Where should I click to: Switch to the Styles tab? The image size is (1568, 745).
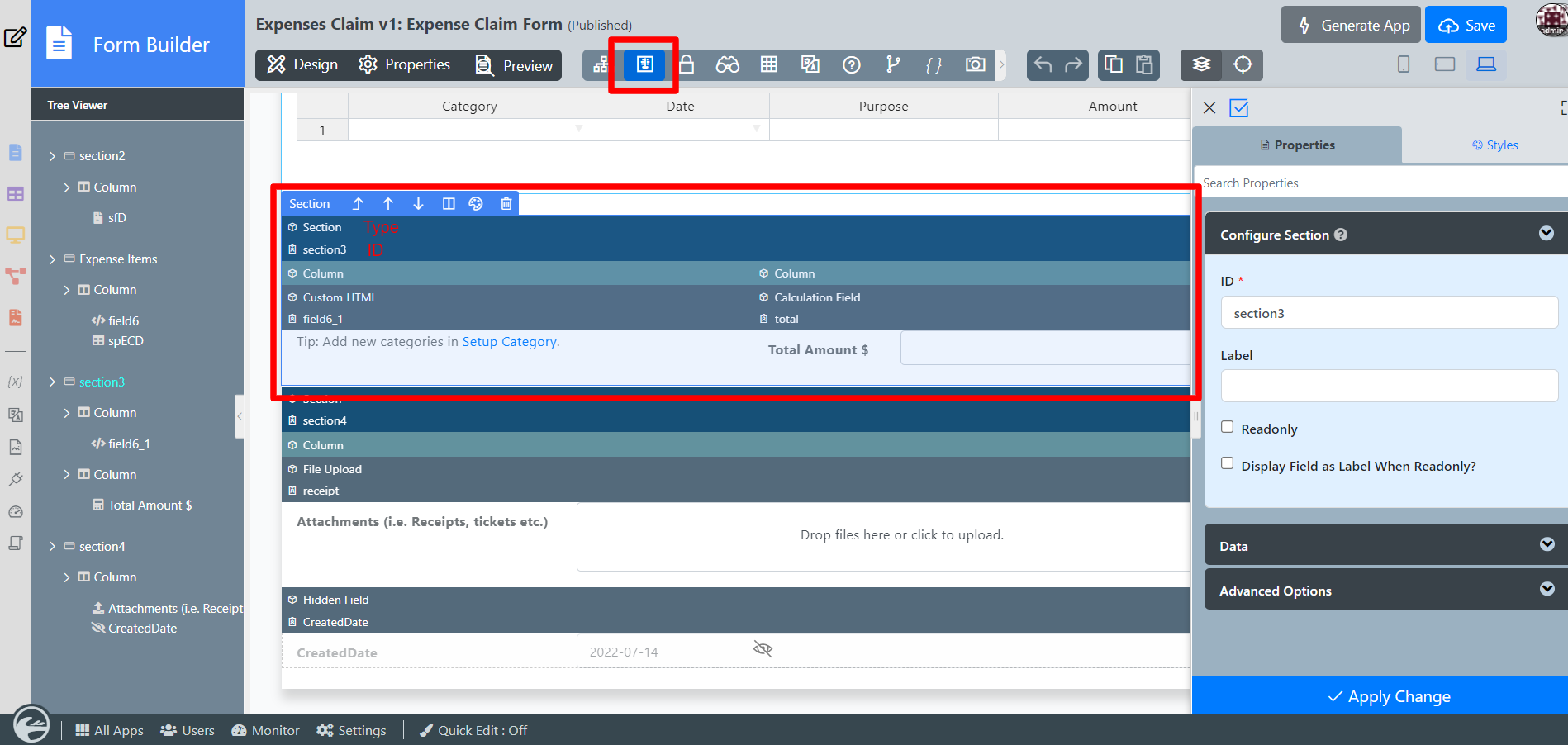click(x=1494, y=145)
